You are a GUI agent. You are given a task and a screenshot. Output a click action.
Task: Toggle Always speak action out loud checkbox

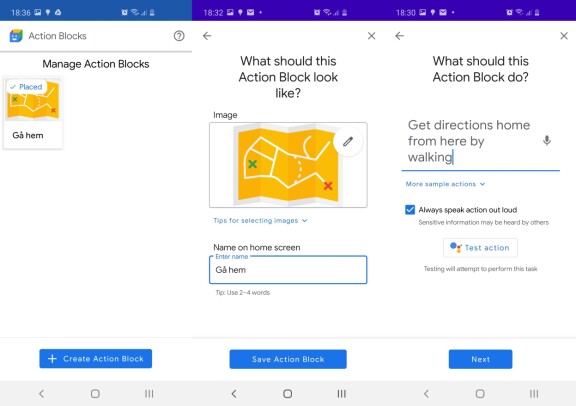[410, 210]
